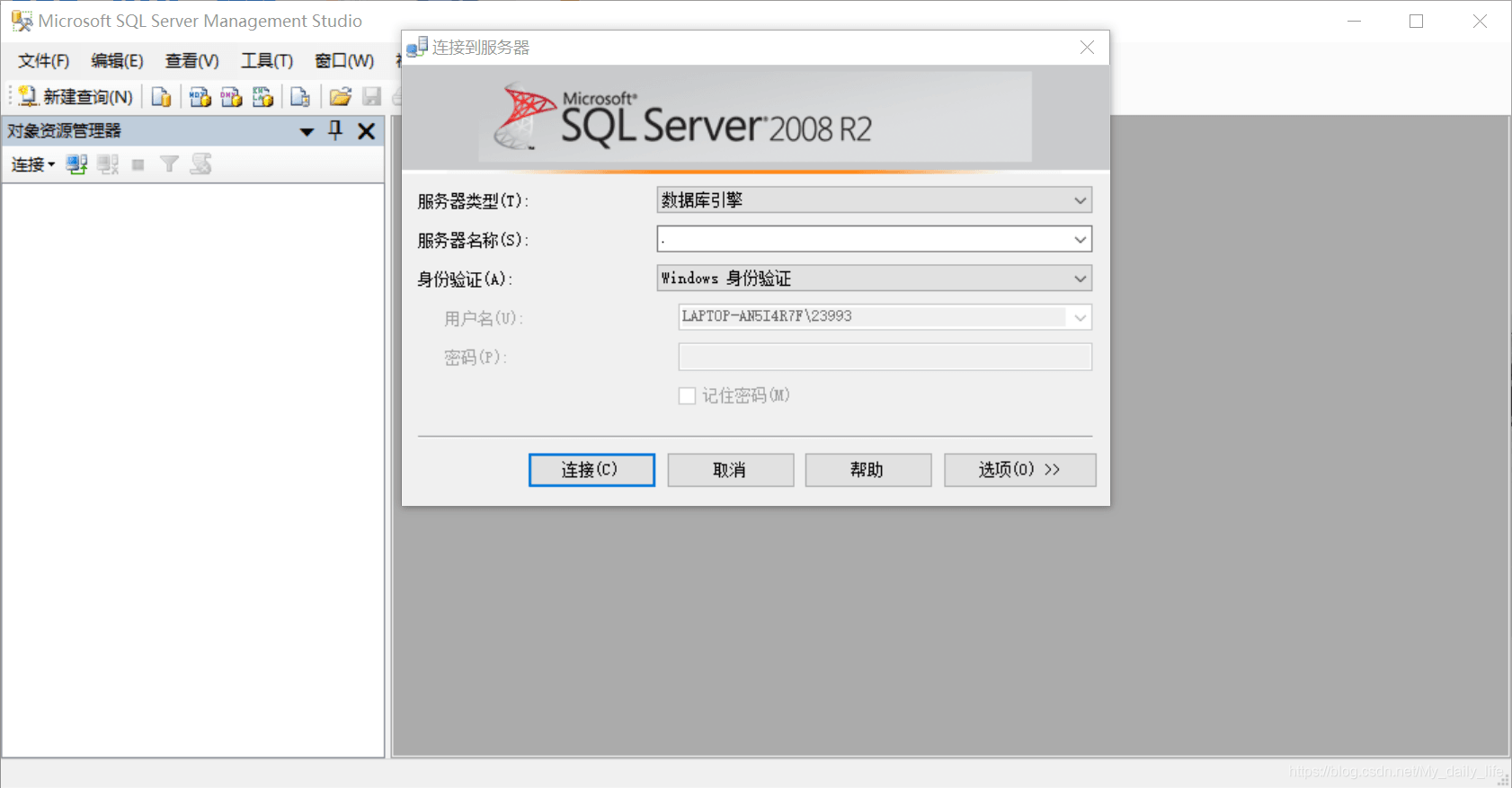Pin the 对象资源管理器 panel with pushpin
The width and height of the screenshot is (1512, 788).
pyautogui.click(x=335, y=130)
